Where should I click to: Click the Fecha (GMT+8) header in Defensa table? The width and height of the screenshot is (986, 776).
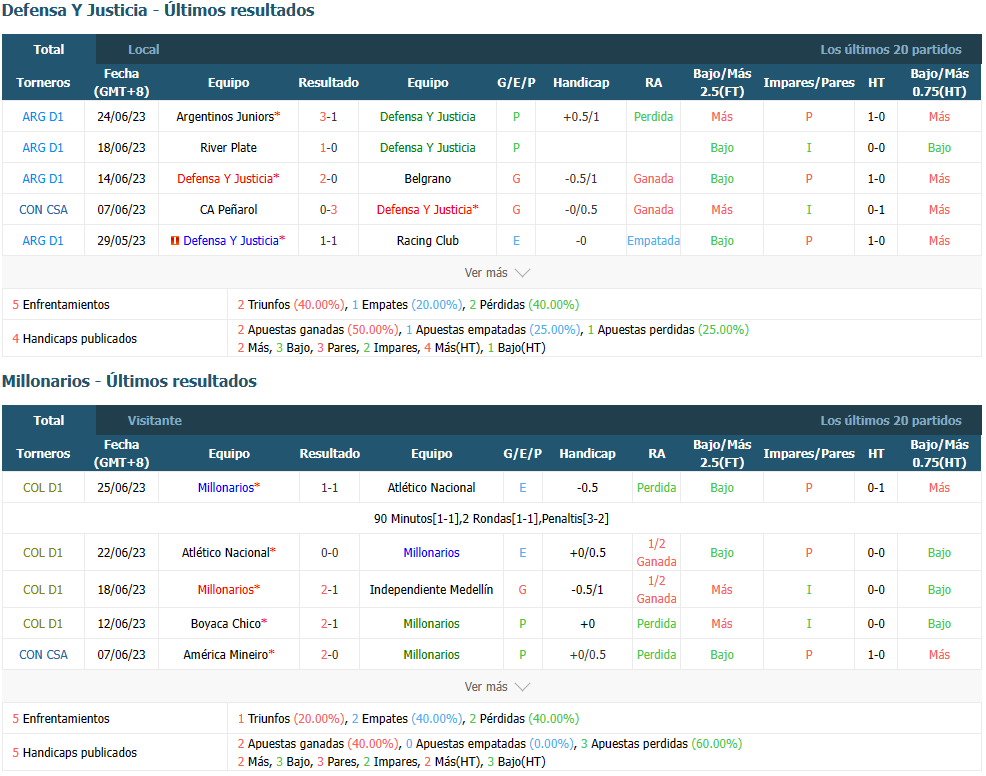pyautogui.click(x=121, y=82)
